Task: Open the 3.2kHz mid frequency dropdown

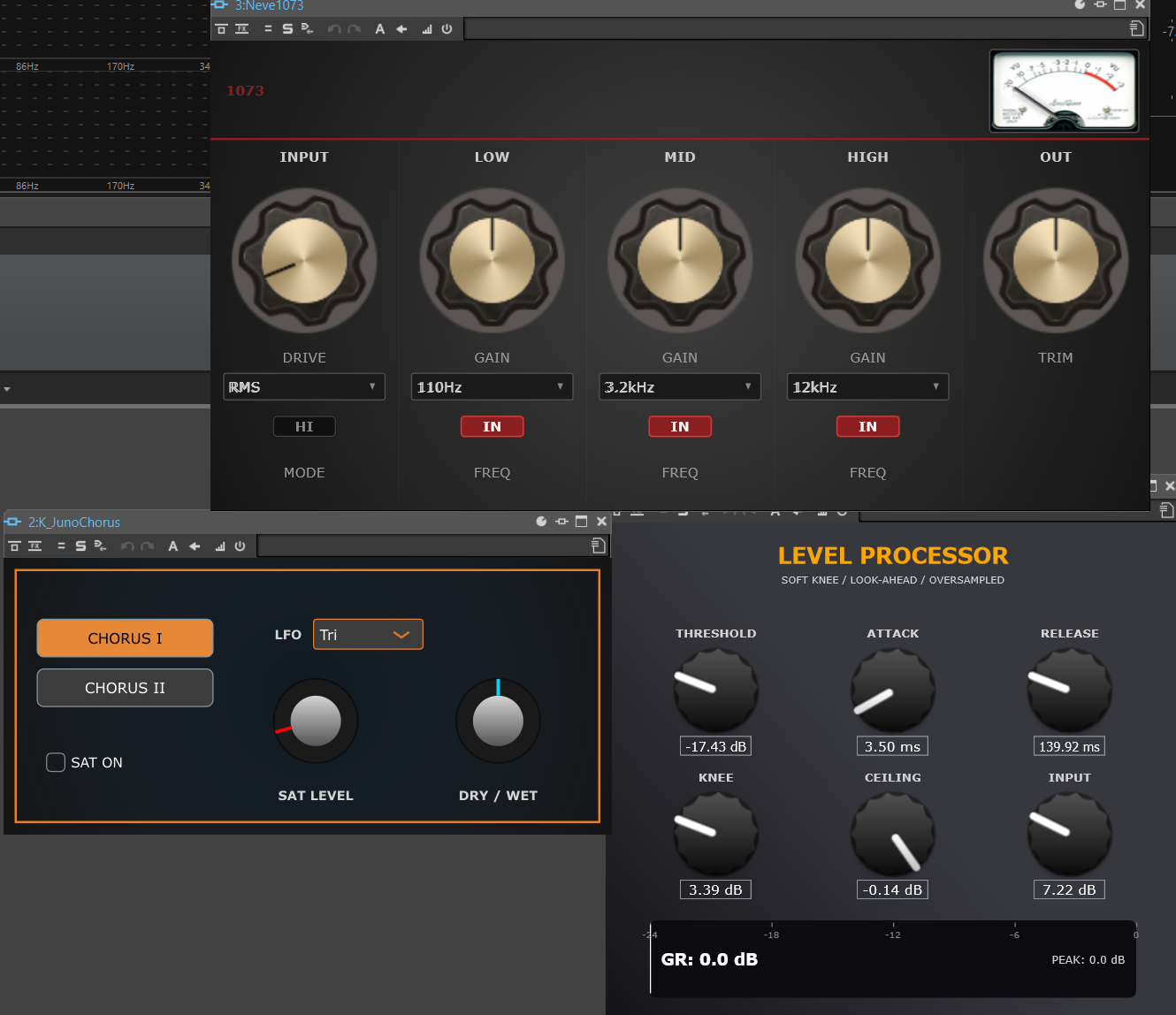Action: pos(680,387)
